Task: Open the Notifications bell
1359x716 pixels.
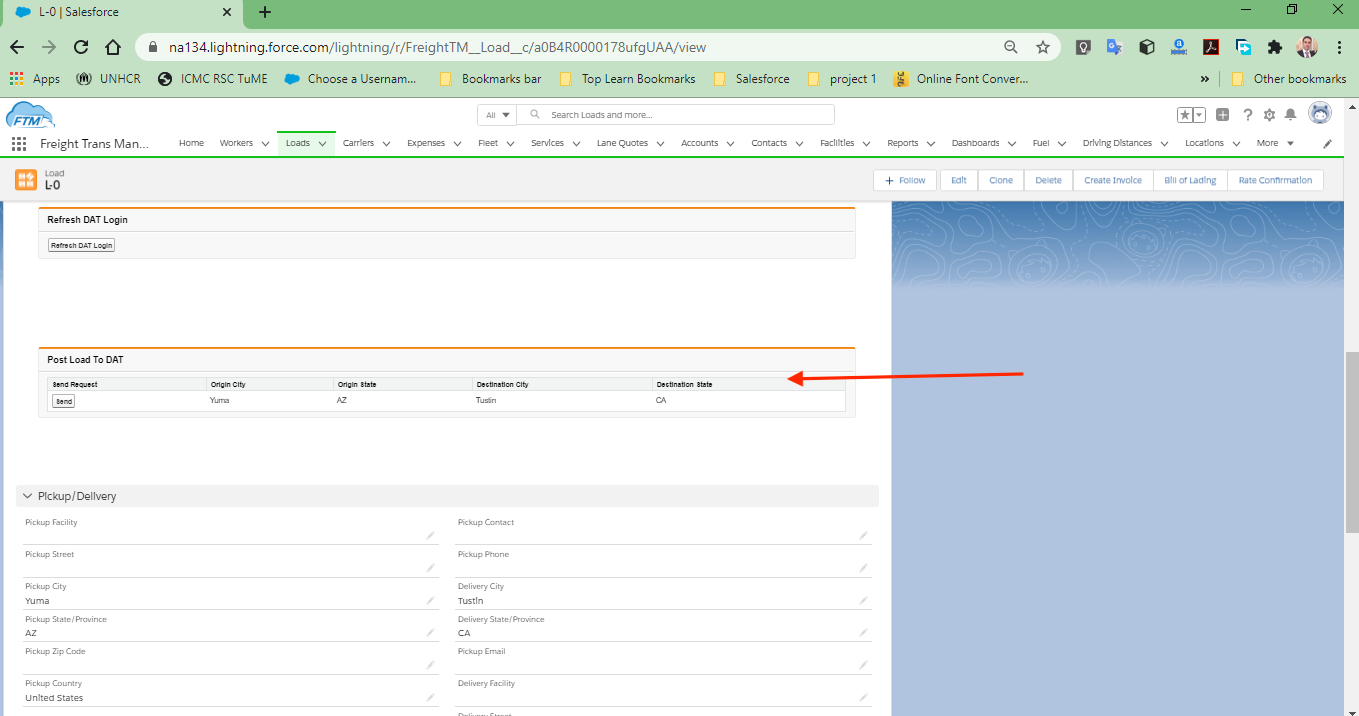Action: (1291, 115)
